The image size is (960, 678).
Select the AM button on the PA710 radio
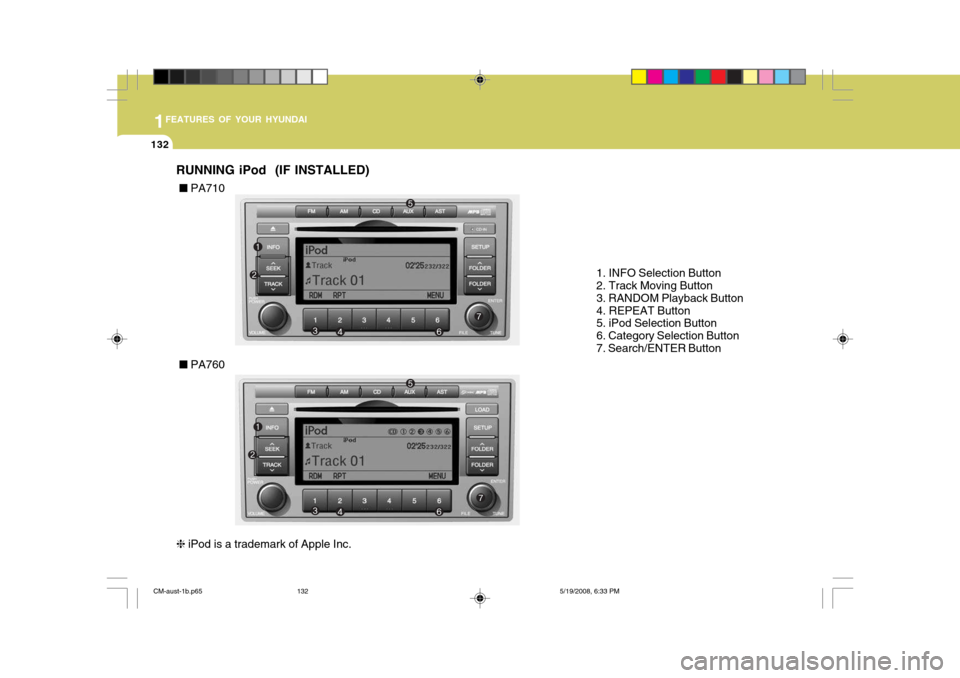tap(344, 211)
